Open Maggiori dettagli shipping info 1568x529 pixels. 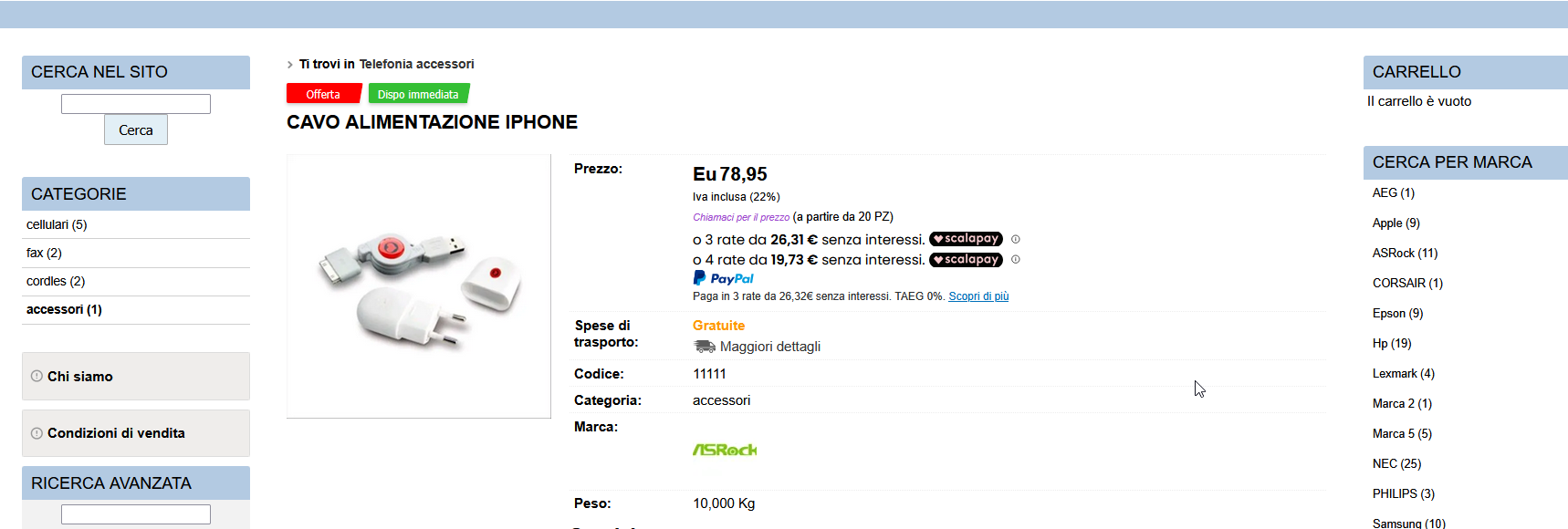tap(770, 347)
